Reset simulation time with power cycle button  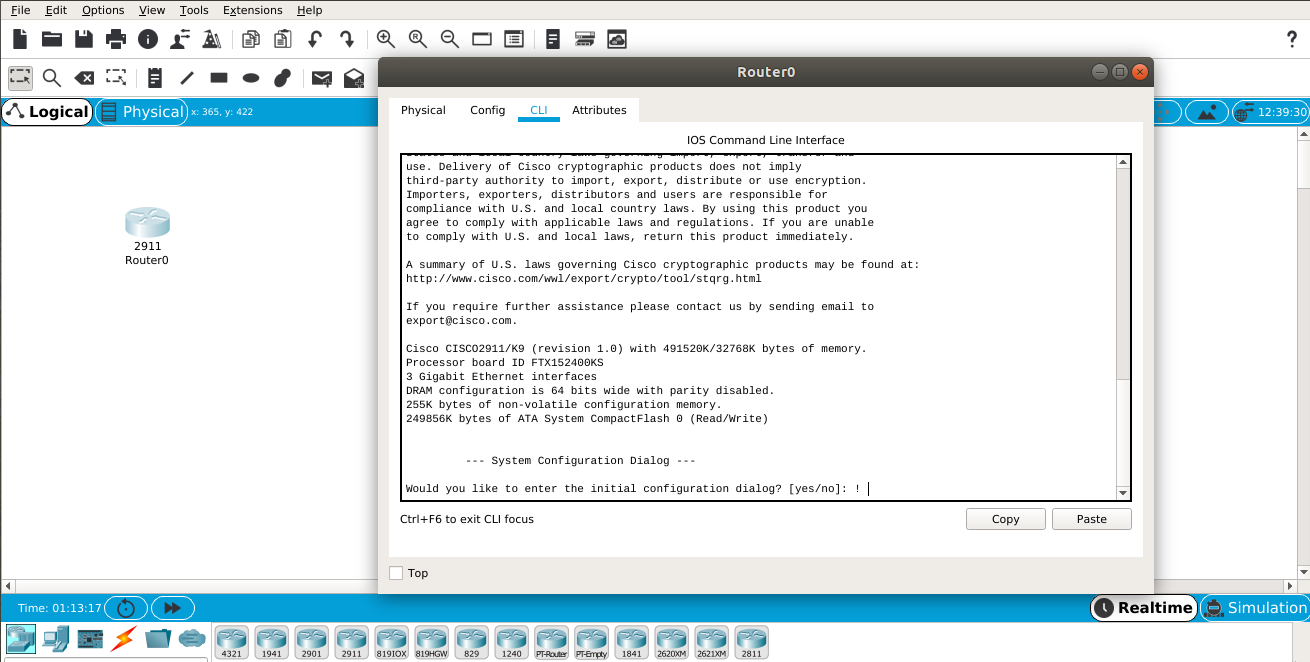pos(126,607)
